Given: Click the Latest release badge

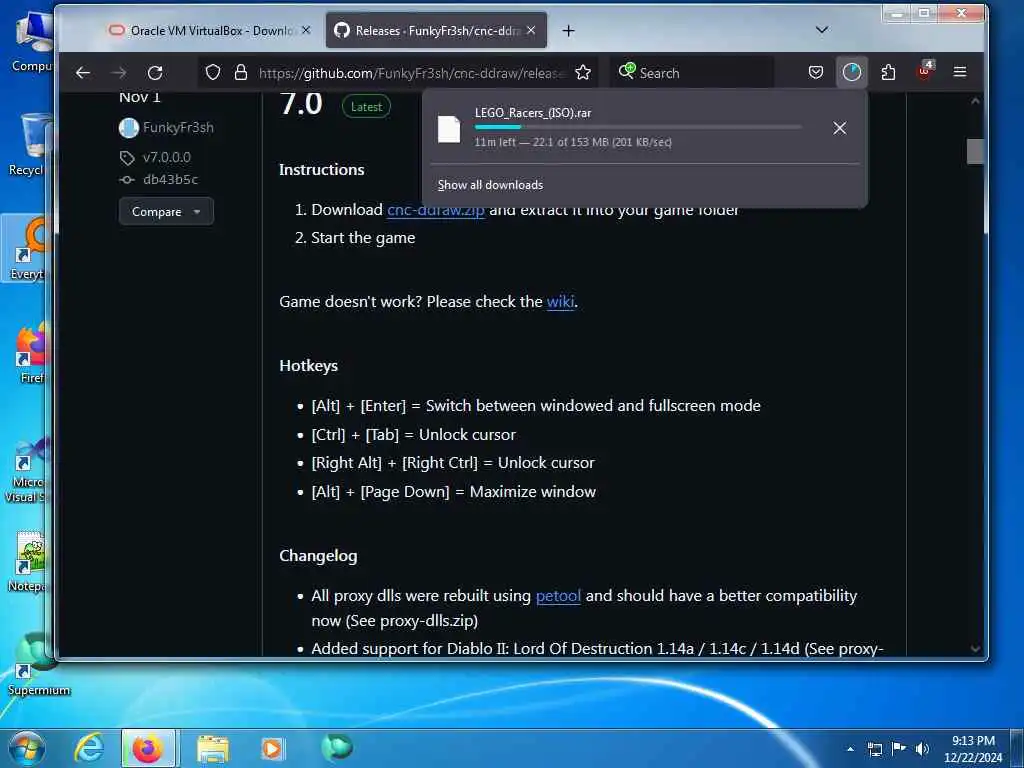Looking at the screenshot, I should coord(366,106).
